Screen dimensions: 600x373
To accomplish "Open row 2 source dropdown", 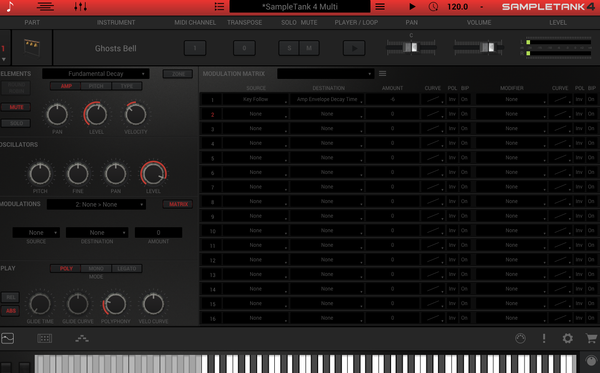I will (256, 114).
